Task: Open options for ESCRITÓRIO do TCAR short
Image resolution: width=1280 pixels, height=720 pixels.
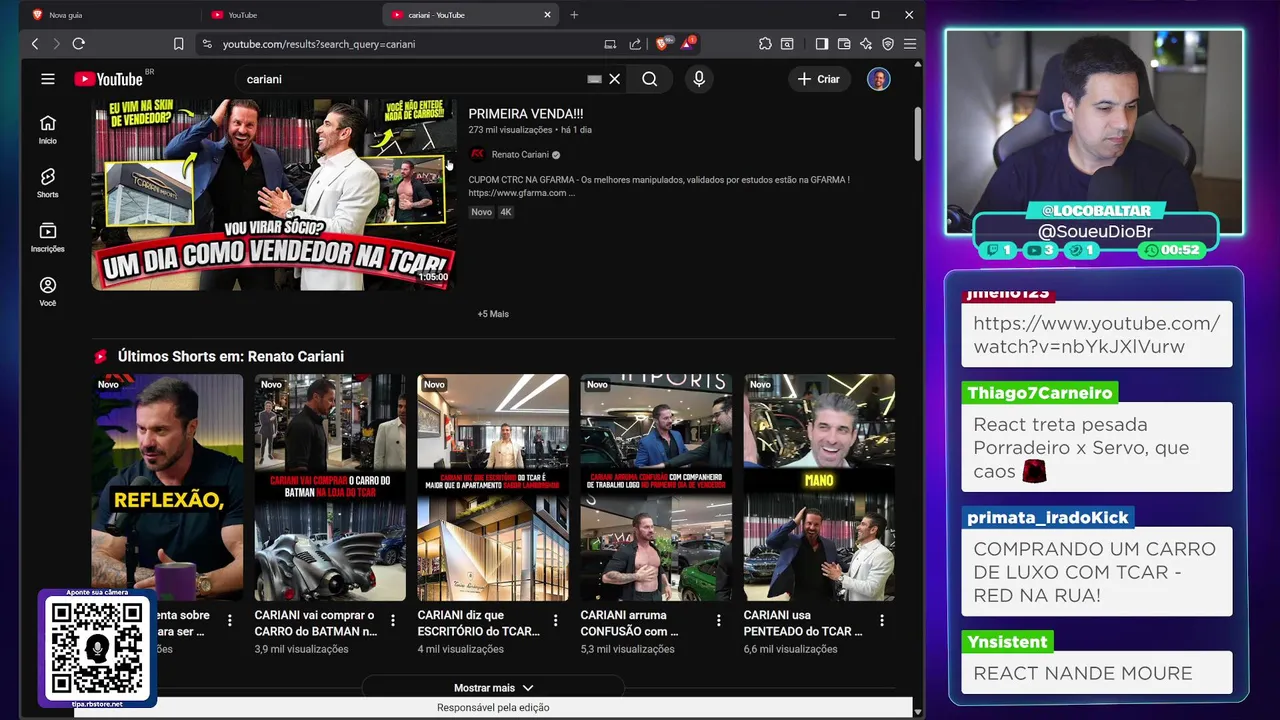Action: coord(556,620)
